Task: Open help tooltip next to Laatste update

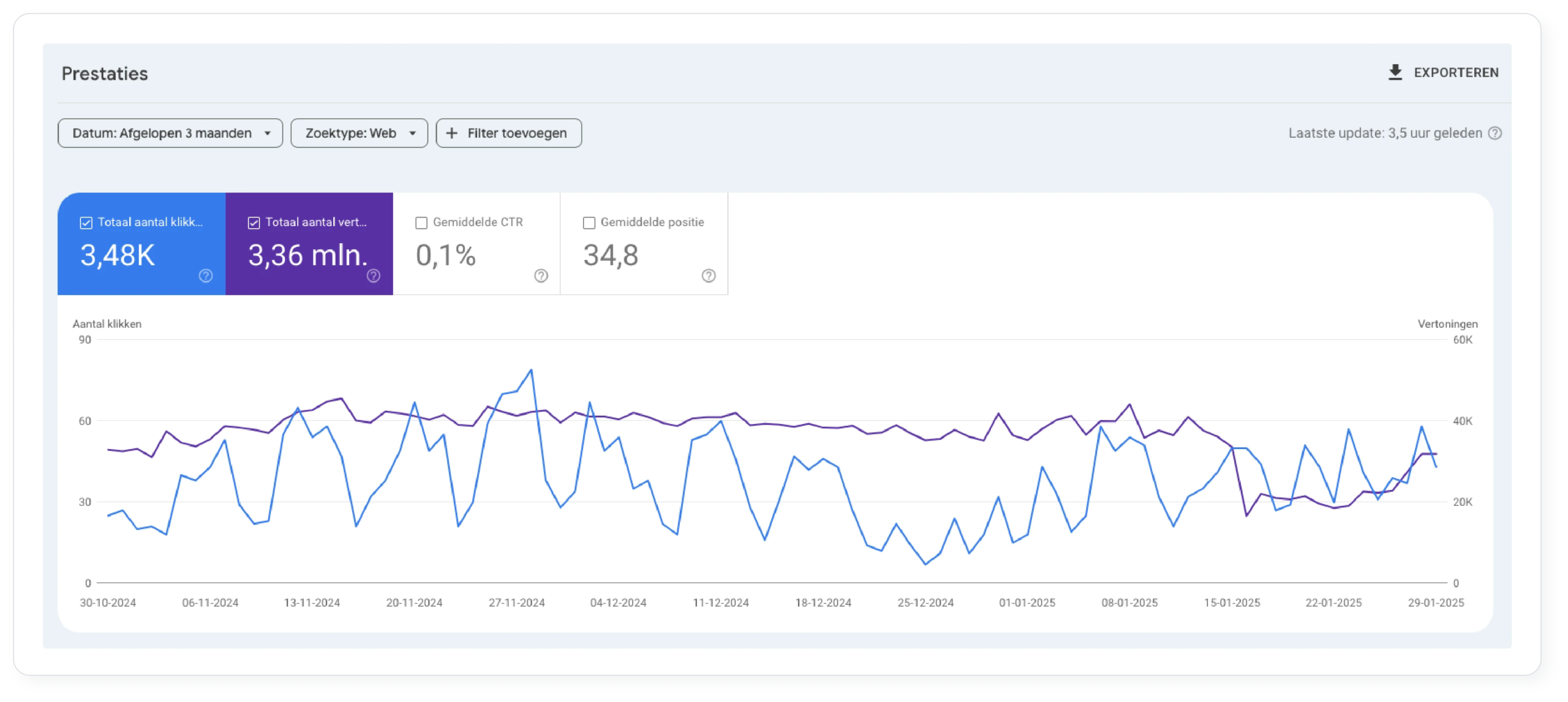Action: (x=1494, y=133)
